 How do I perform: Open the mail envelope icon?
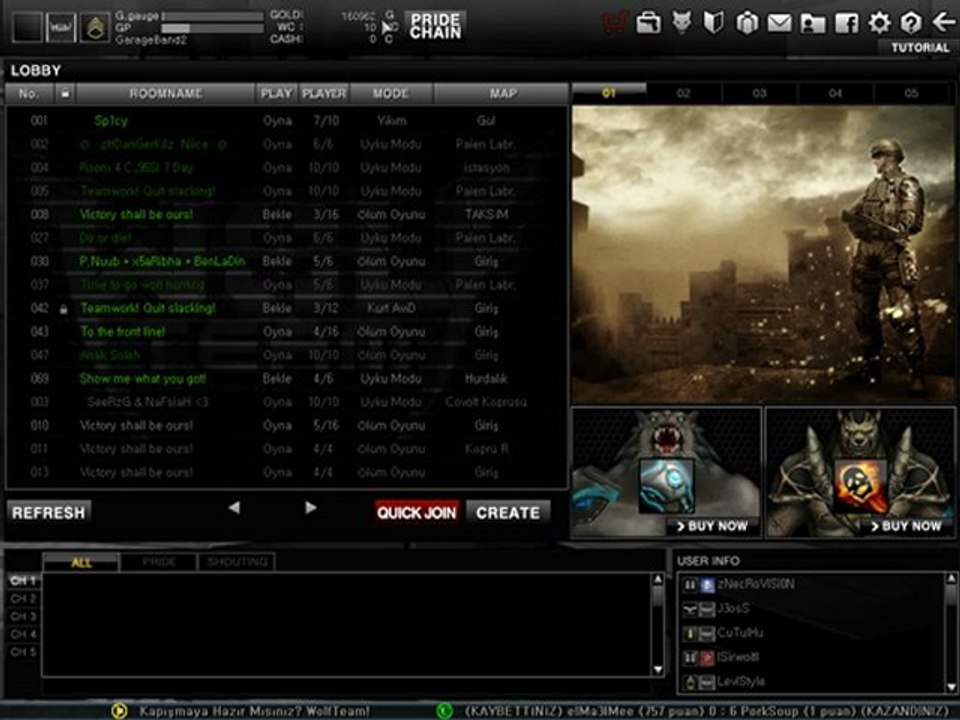tap(779, 24)
